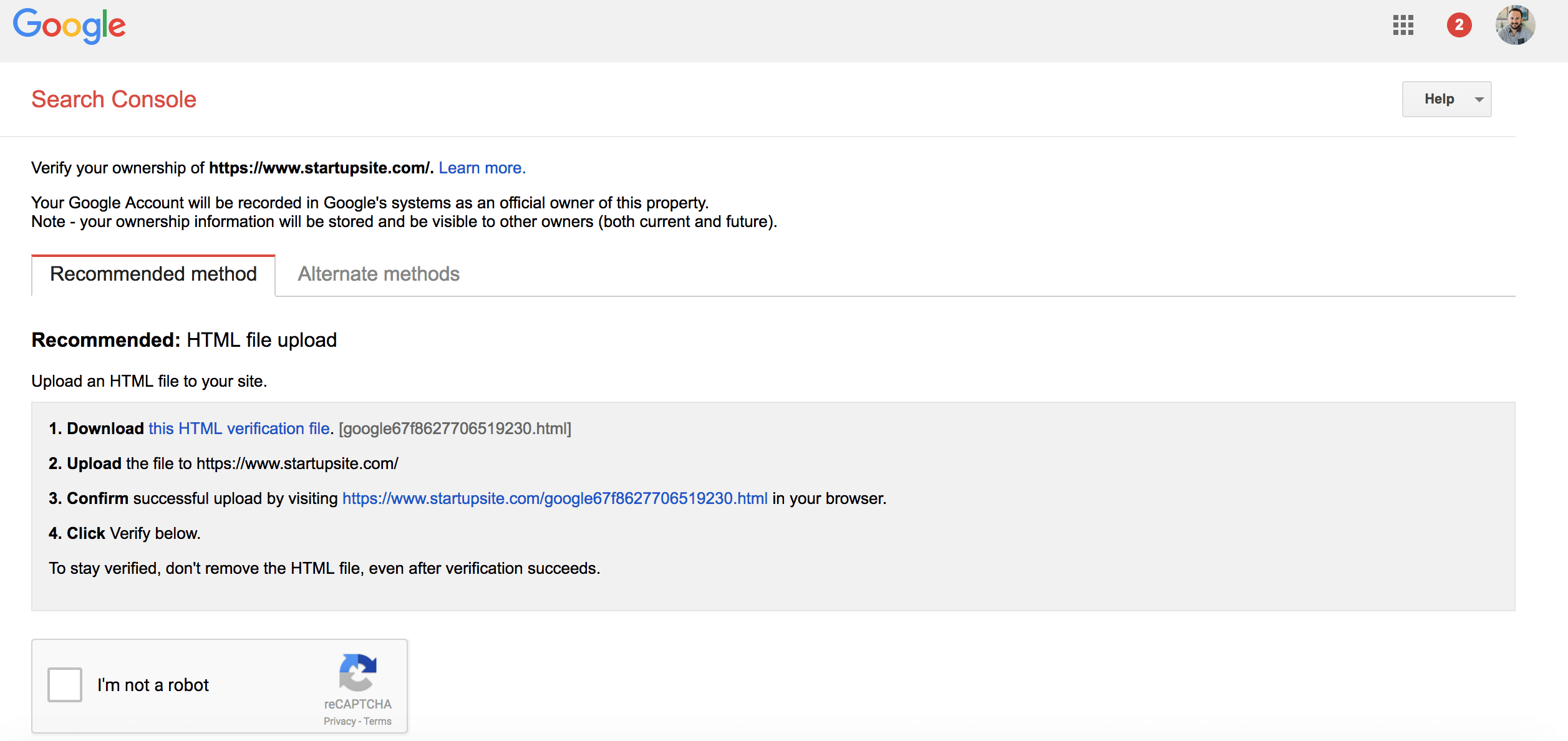The image size is (1568, 741).
Task: Click 'Upload an HTML file to your site' text
Action: (149, 381)
